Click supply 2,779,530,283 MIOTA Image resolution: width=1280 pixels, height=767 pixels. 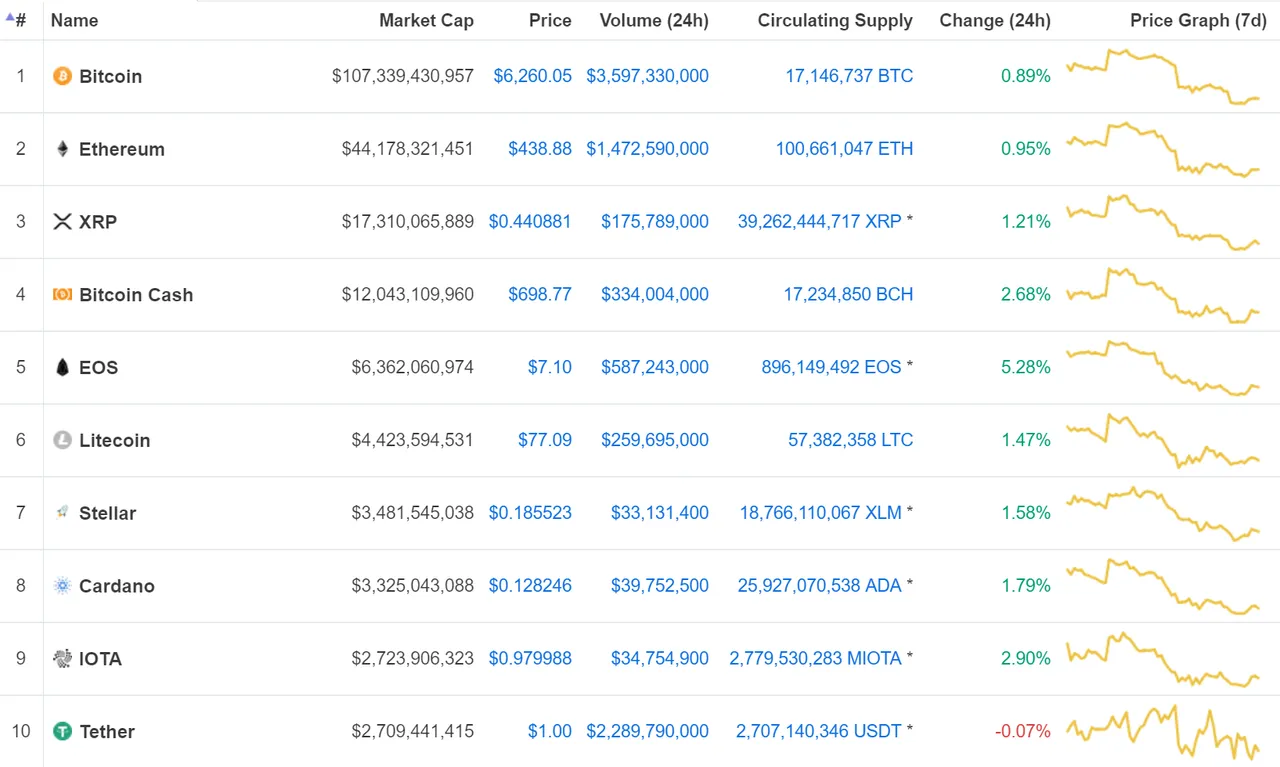[x=816, y=659]
